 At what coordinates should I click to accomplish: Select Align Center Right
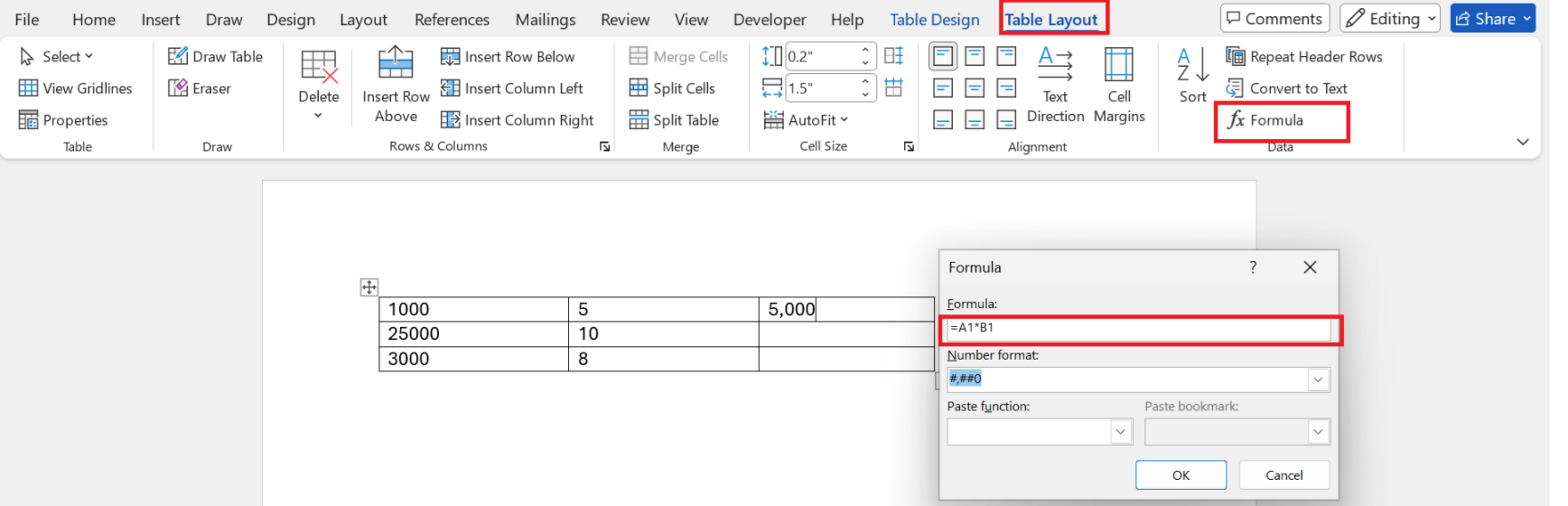pos(1006,88)
